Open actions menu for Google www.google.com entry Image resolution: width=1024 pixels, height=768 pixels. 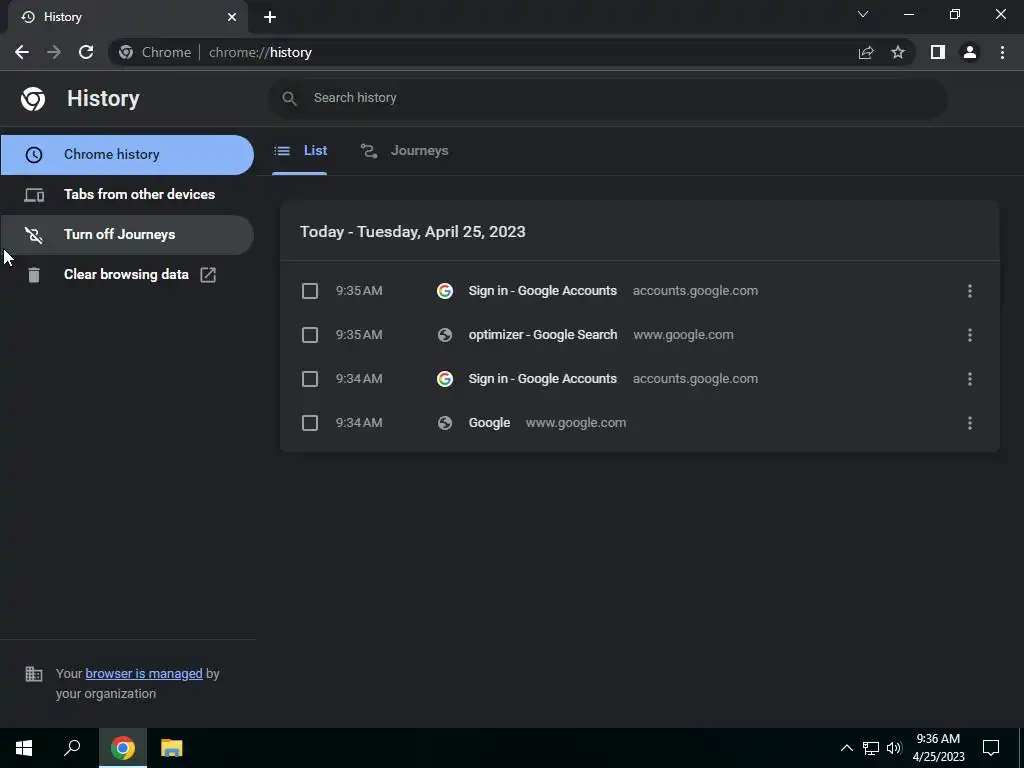[x=970, y=423]
